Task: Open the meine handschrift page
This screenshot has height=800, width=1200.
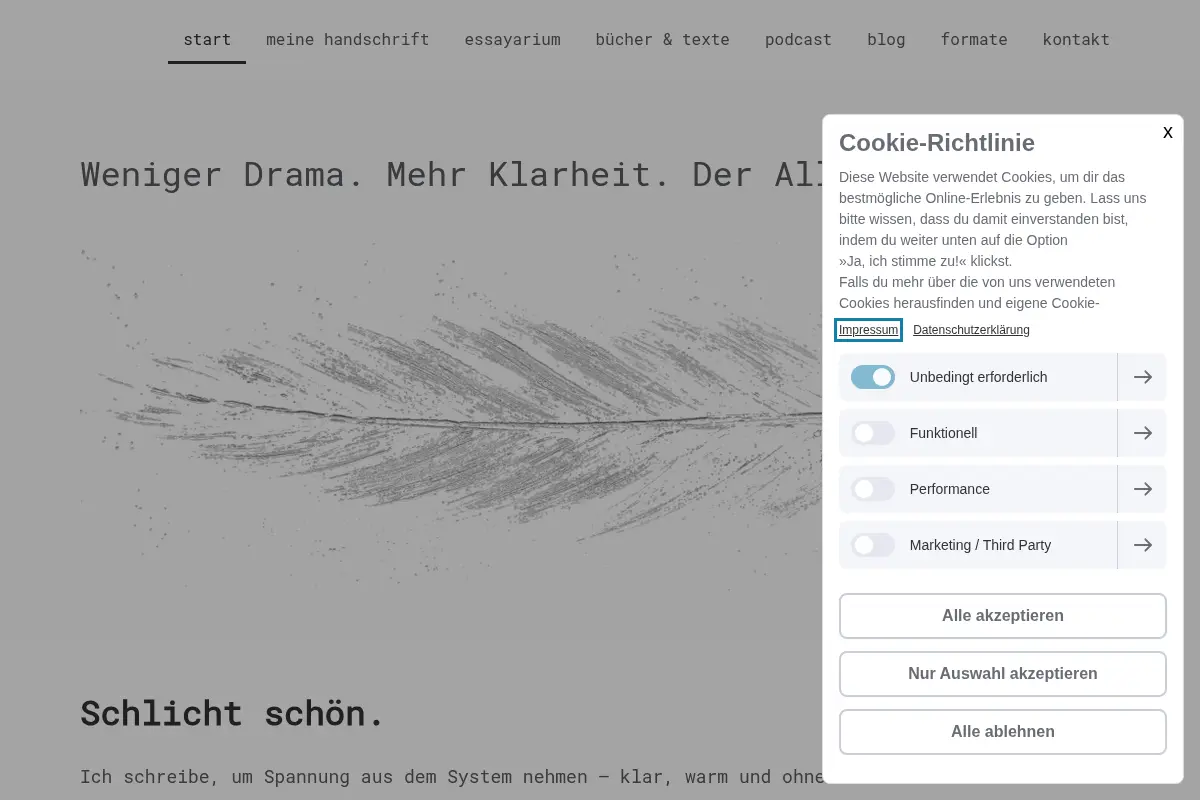Action: (x=348, y=40)
